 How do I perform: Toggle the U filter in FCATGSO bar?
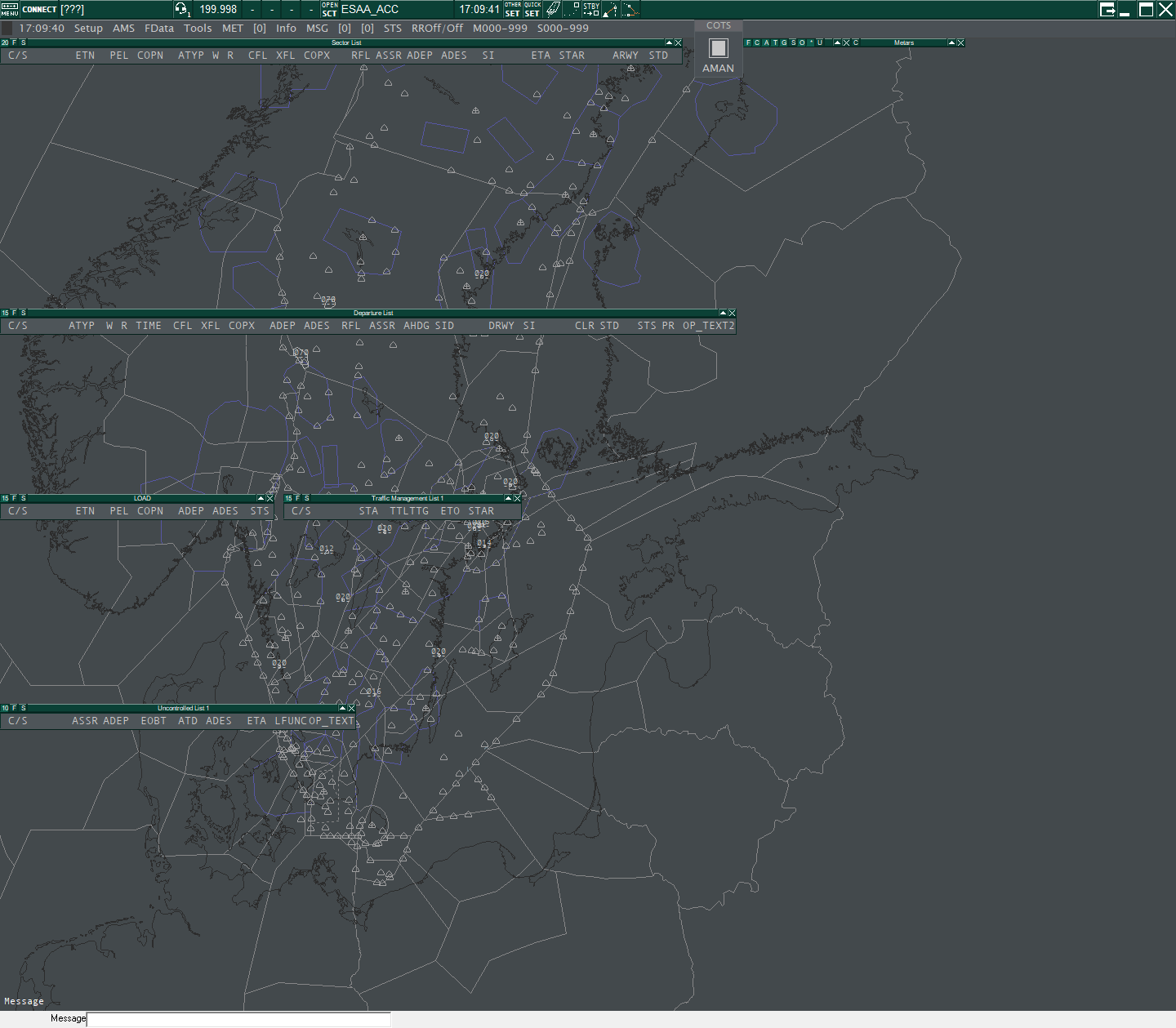820,42
